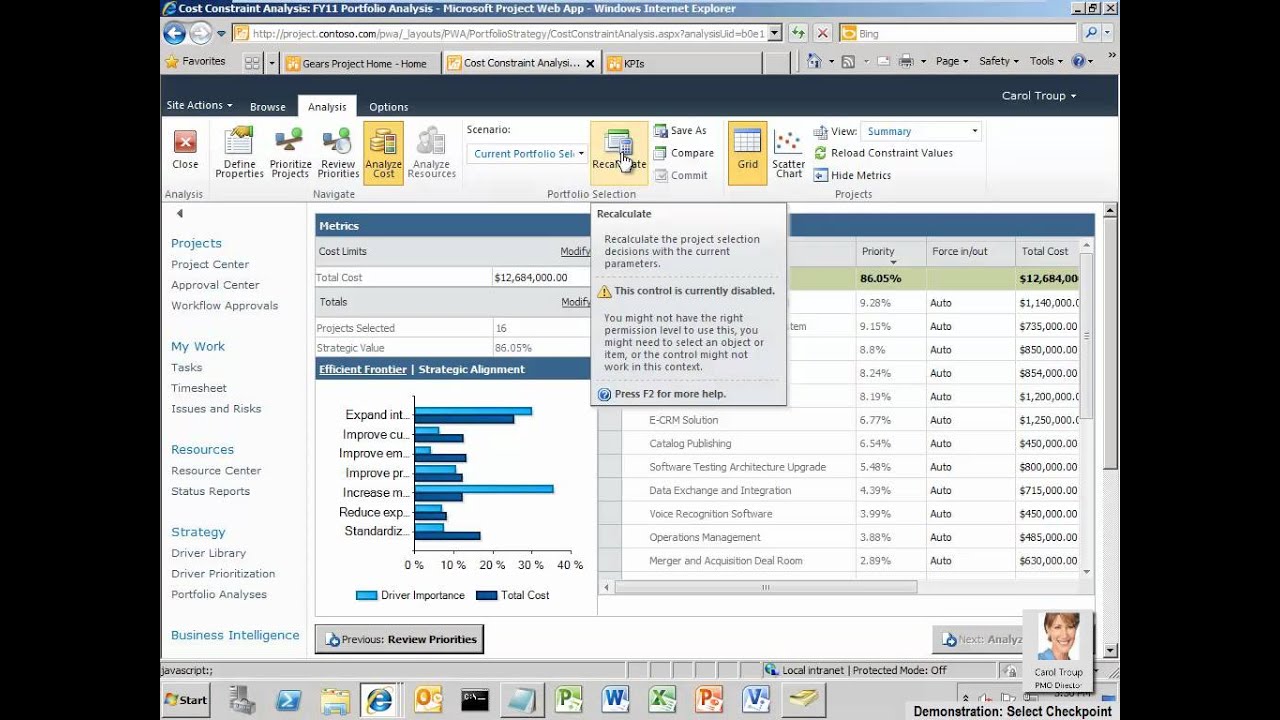Screen dimensions: 1280x720
Task: Open Internet Explorer from the taskbar
Action: pos(379,700)
